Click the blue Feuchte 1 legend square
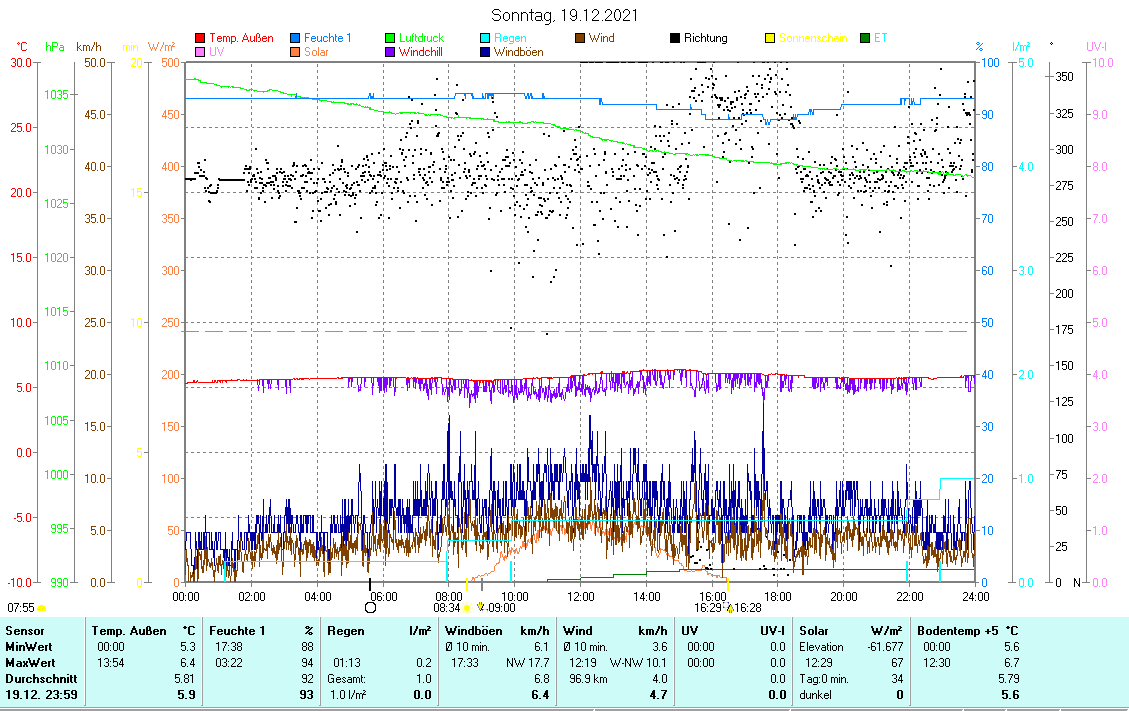1129x711 pixels. pyautogui.click(x=295, y=39)
